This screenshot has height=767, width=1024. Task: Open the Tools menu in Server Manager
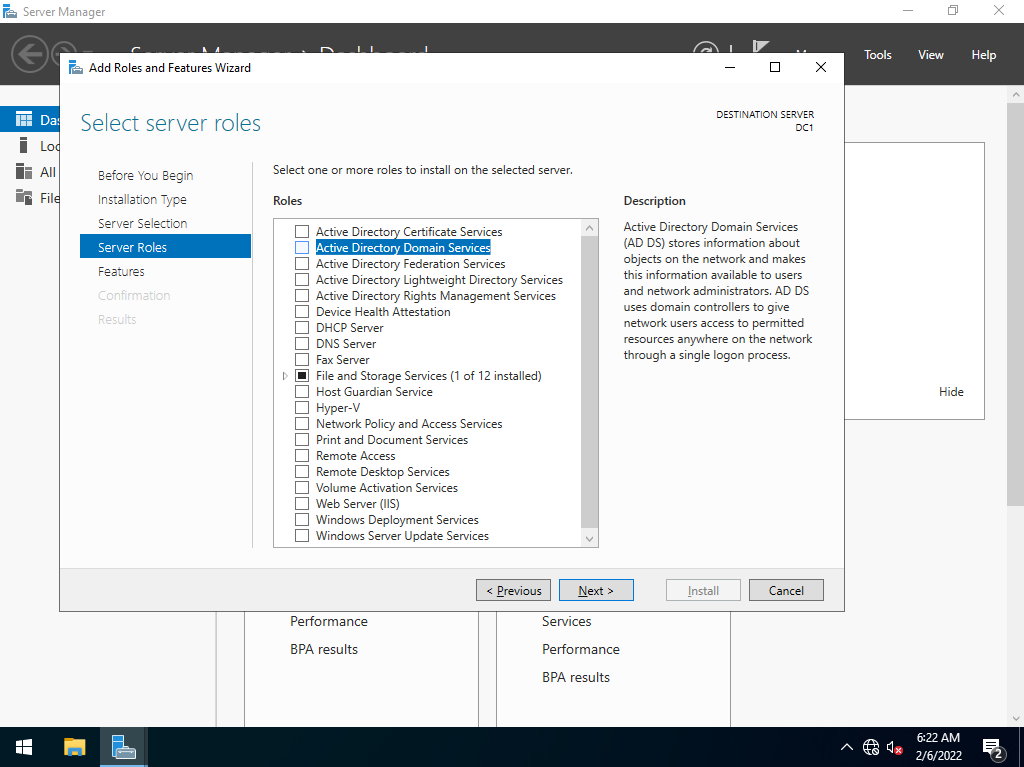pos(878,55)
